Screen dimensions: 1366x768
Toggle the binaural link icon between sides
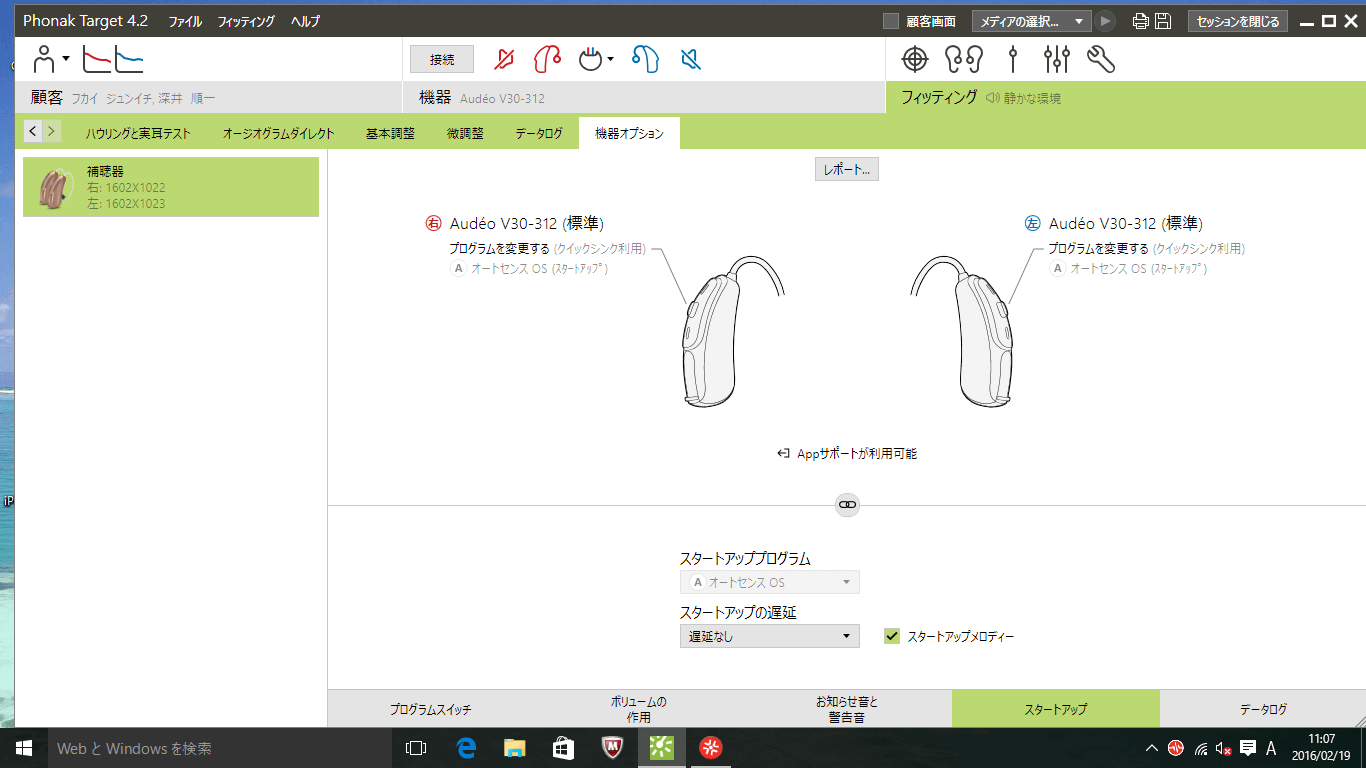pyautogui.click(x=847, y=506)
